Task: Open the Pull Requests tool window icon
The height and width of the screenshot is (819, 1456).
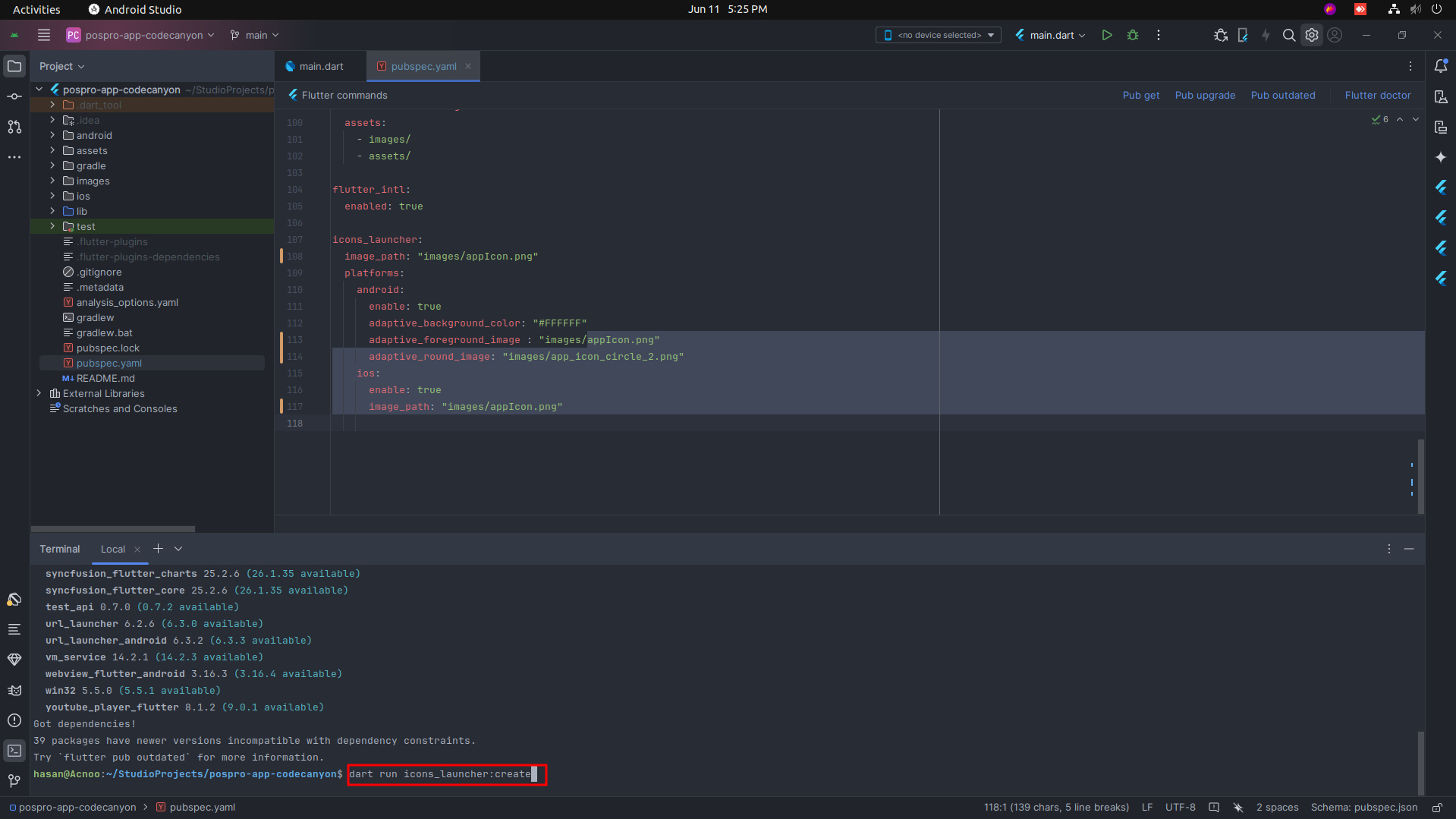Action: (x=14, y=127)
